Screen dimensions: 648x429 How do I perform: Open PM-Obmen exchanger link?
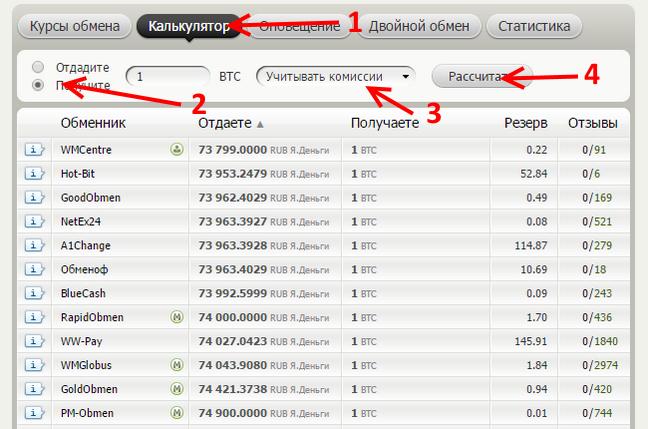pyautogui.click(x=87, y=413)
